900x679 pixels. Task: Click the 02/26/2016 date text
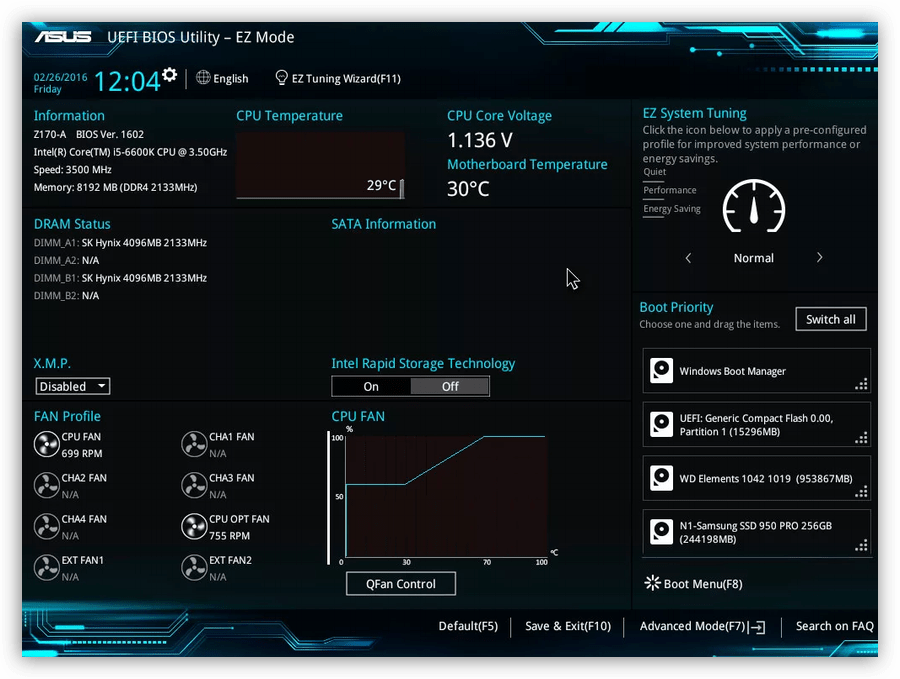point(60,77)
